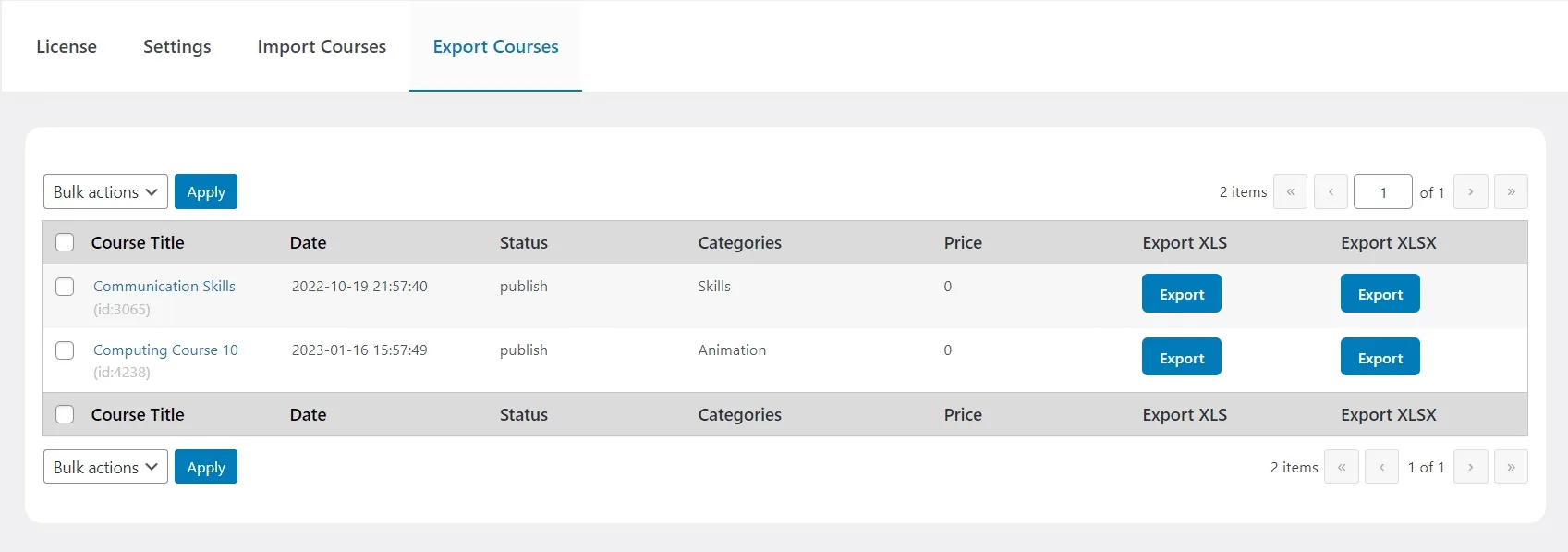The width and height of the screenshot is (1568, 552).
Task: Export Communication Skills as XLS
Action: pyautogui.click(x=1181, y=293)
